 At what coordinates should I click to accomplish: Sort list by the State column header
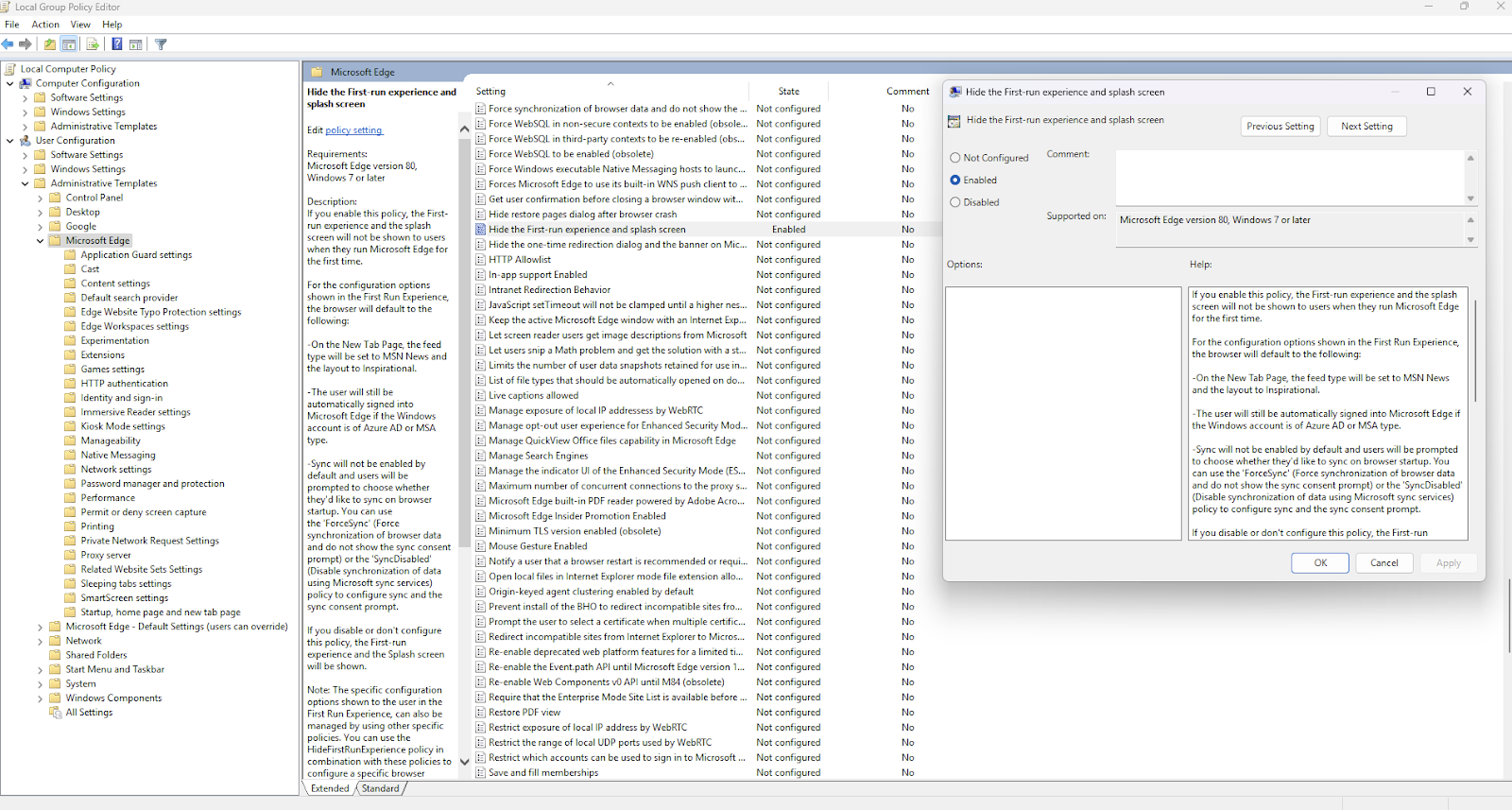pos(788,92)
